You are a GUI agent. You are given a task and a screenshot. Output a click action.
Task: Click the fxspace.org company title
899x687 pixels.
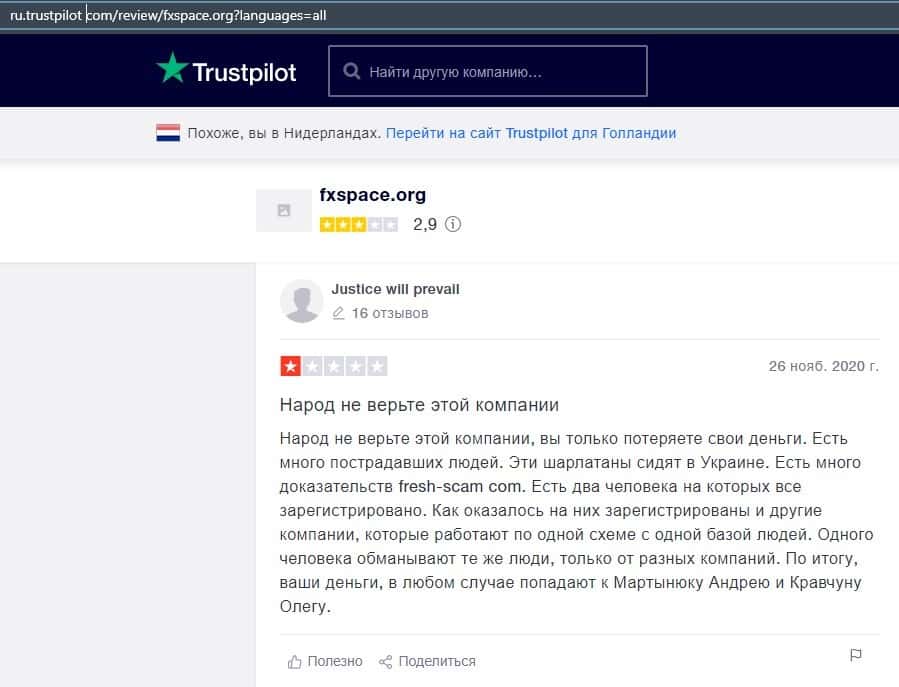tap(372, 195)
